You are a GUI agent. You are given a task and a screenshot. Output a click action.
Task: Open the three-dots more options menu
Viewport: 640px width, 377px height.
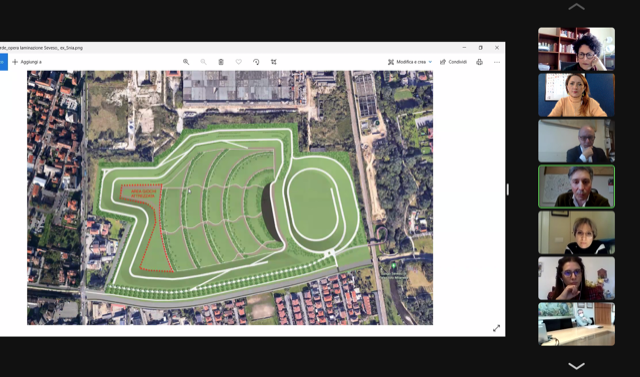tap(497, 62)
